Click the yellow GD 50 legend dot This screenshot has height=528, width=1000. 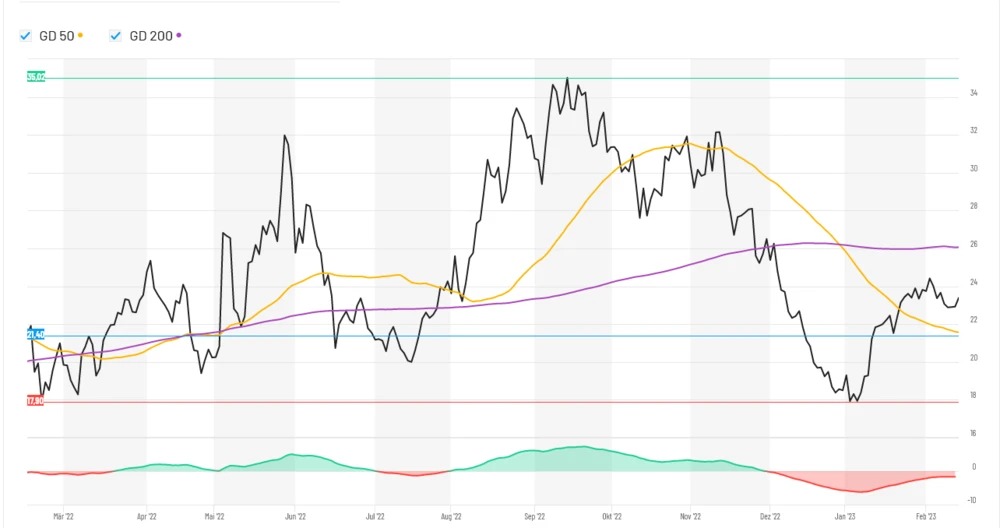[80, 36]
